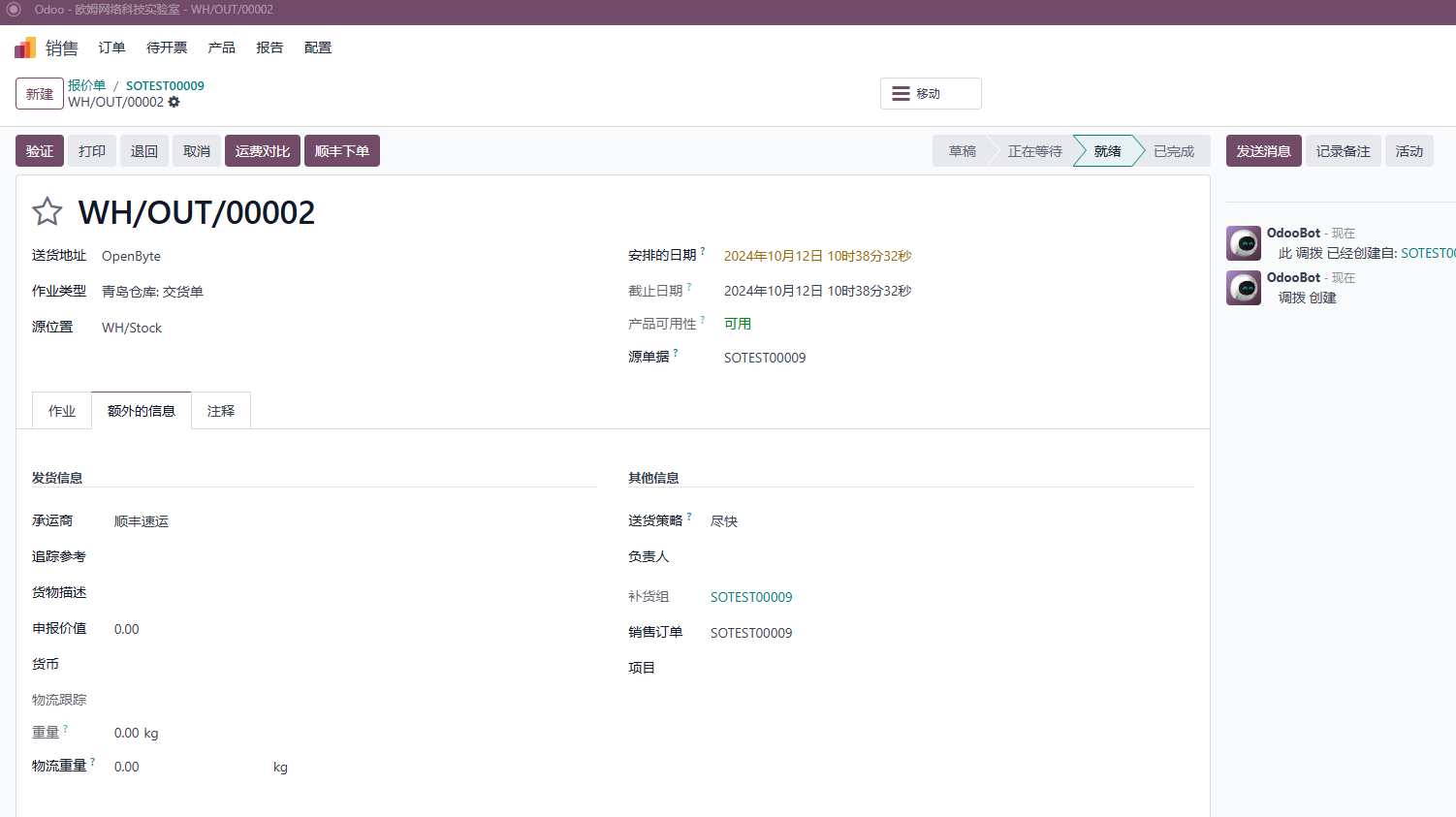
Task: Show help tooltip next to 重量
Action: click(66, 728)
